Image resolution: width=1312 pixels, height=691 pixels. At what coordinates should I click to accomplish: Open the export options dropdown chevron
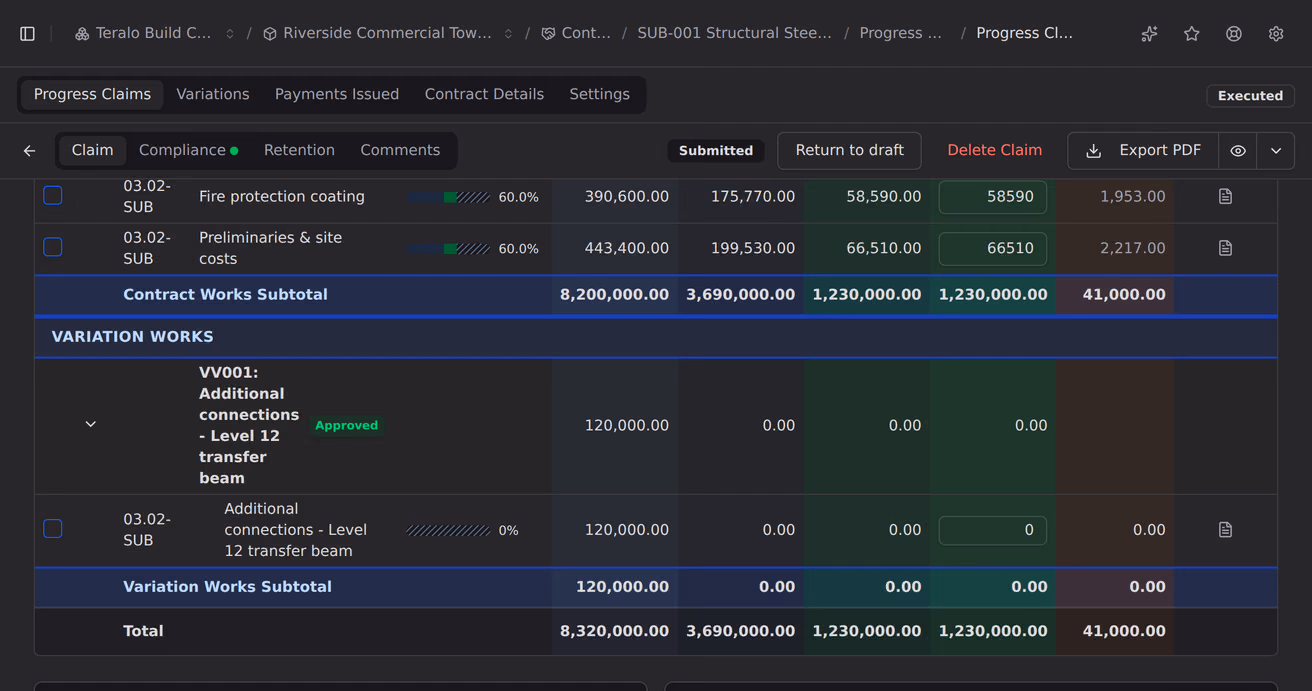(x=1276, y=151)
